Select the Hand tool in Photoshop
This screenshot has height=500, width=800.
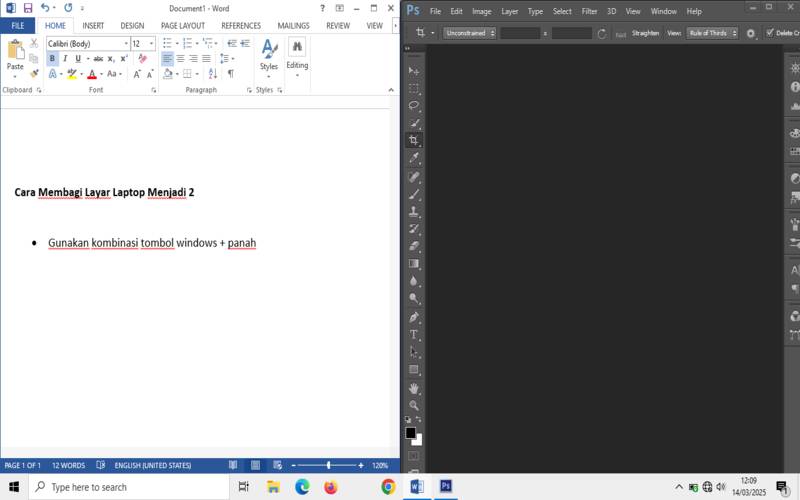tap(414, 389)
